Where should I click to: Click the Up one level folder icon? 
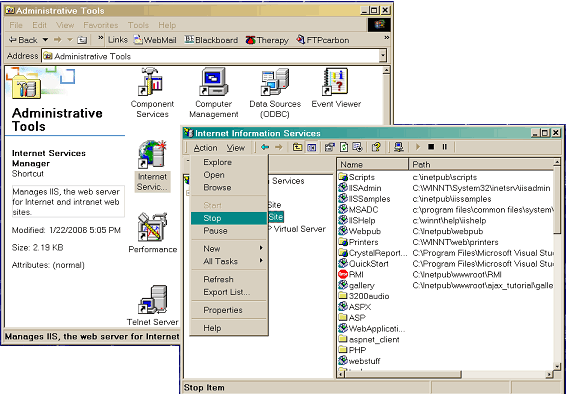(298, 147)
